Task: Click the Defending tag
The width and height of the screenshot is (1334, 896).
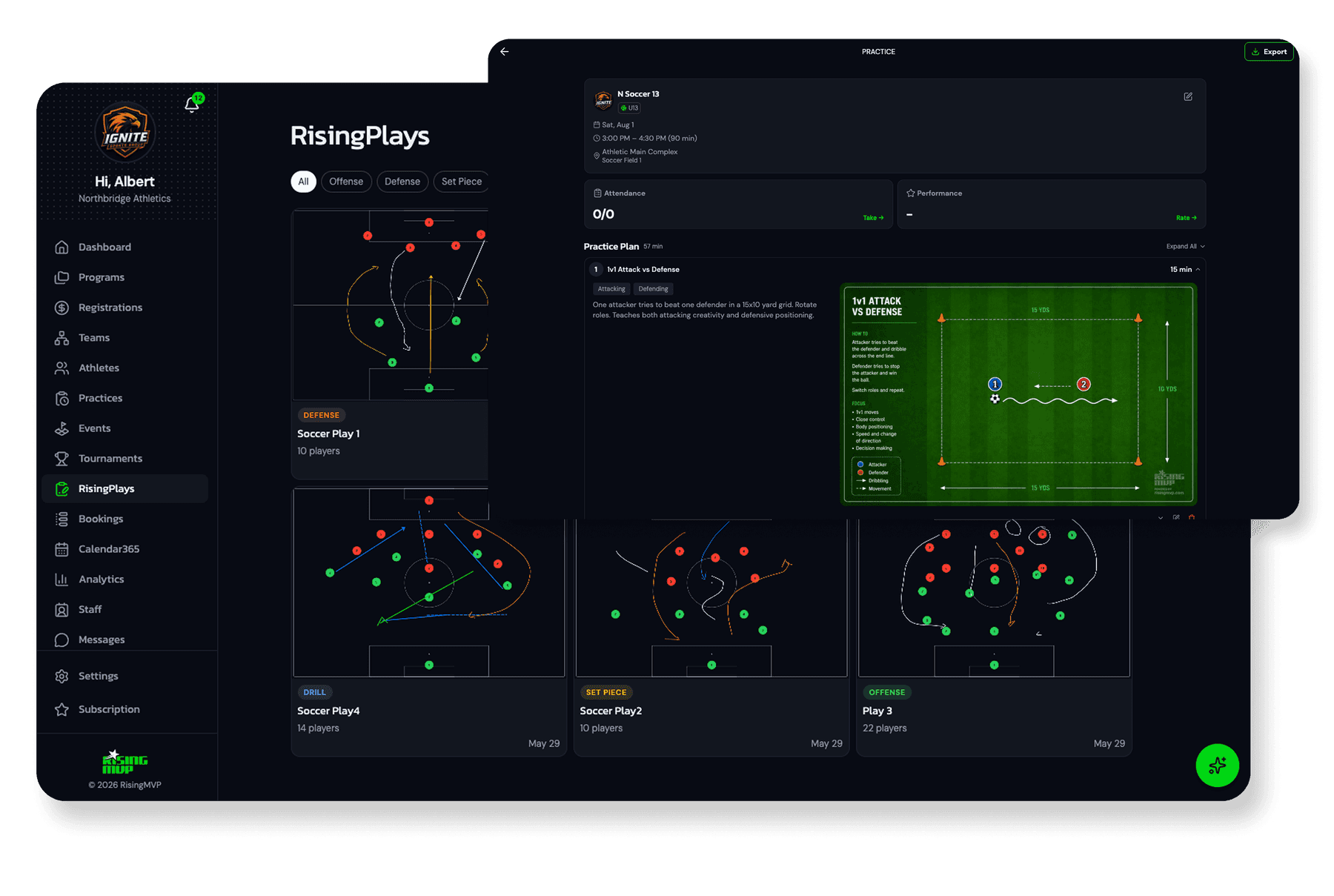Action: click(653, 289)
